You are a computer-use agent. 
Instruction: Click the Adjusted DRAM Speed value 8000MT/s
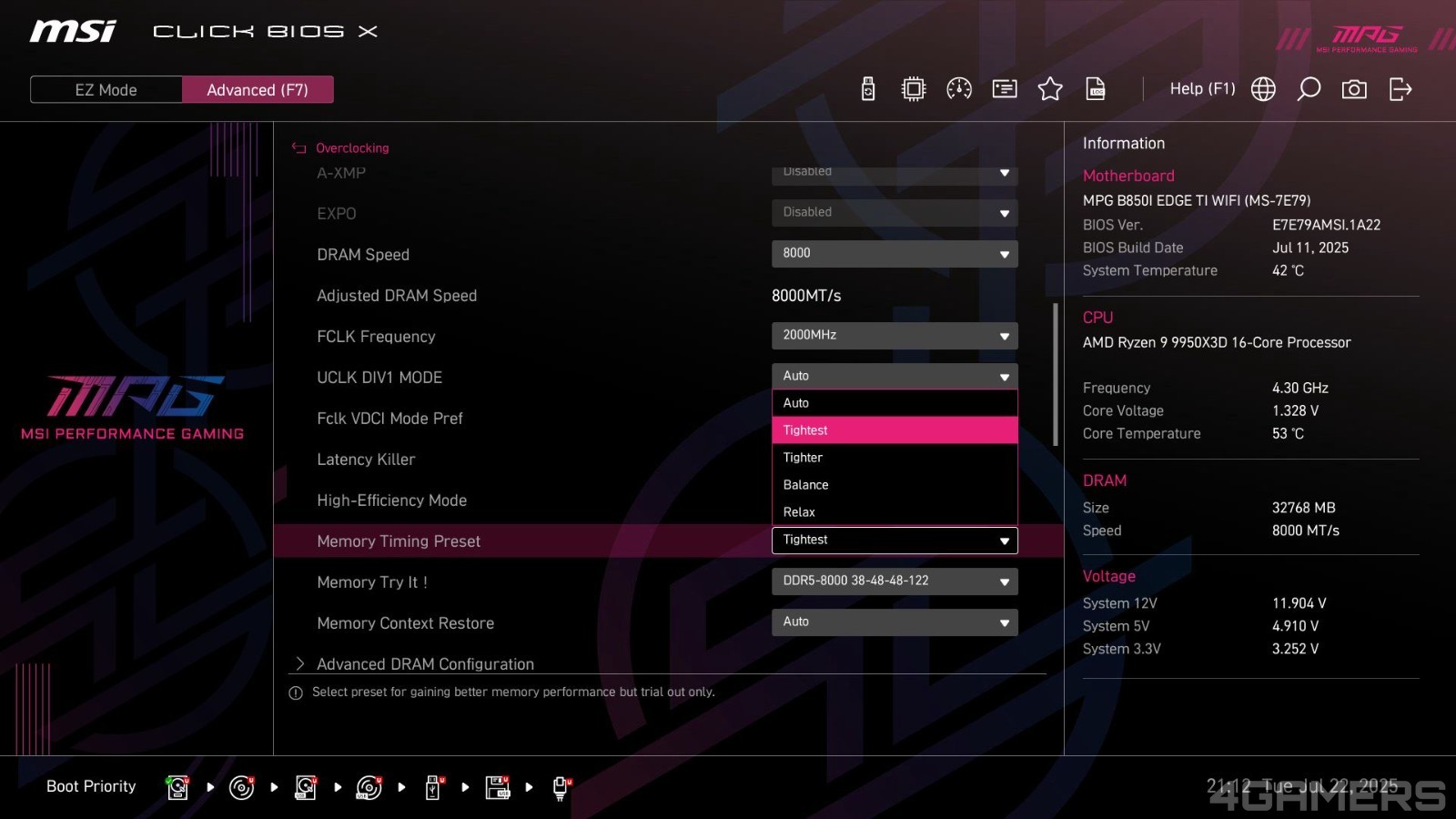tap(806, 296)
